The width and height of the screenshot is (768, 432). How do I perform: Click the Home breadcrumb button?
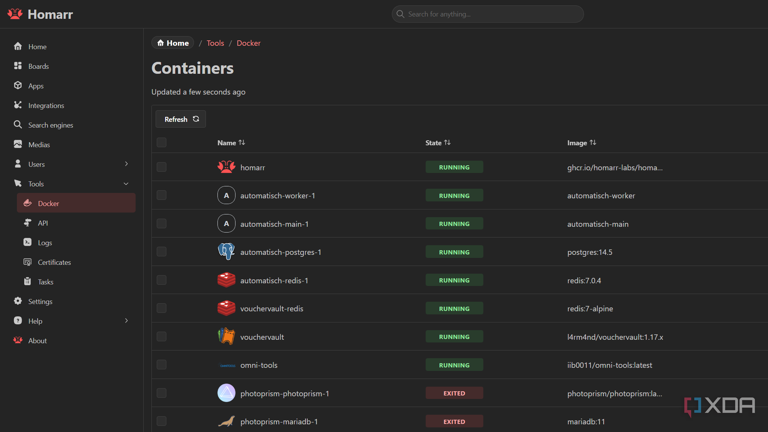(173, 43)
